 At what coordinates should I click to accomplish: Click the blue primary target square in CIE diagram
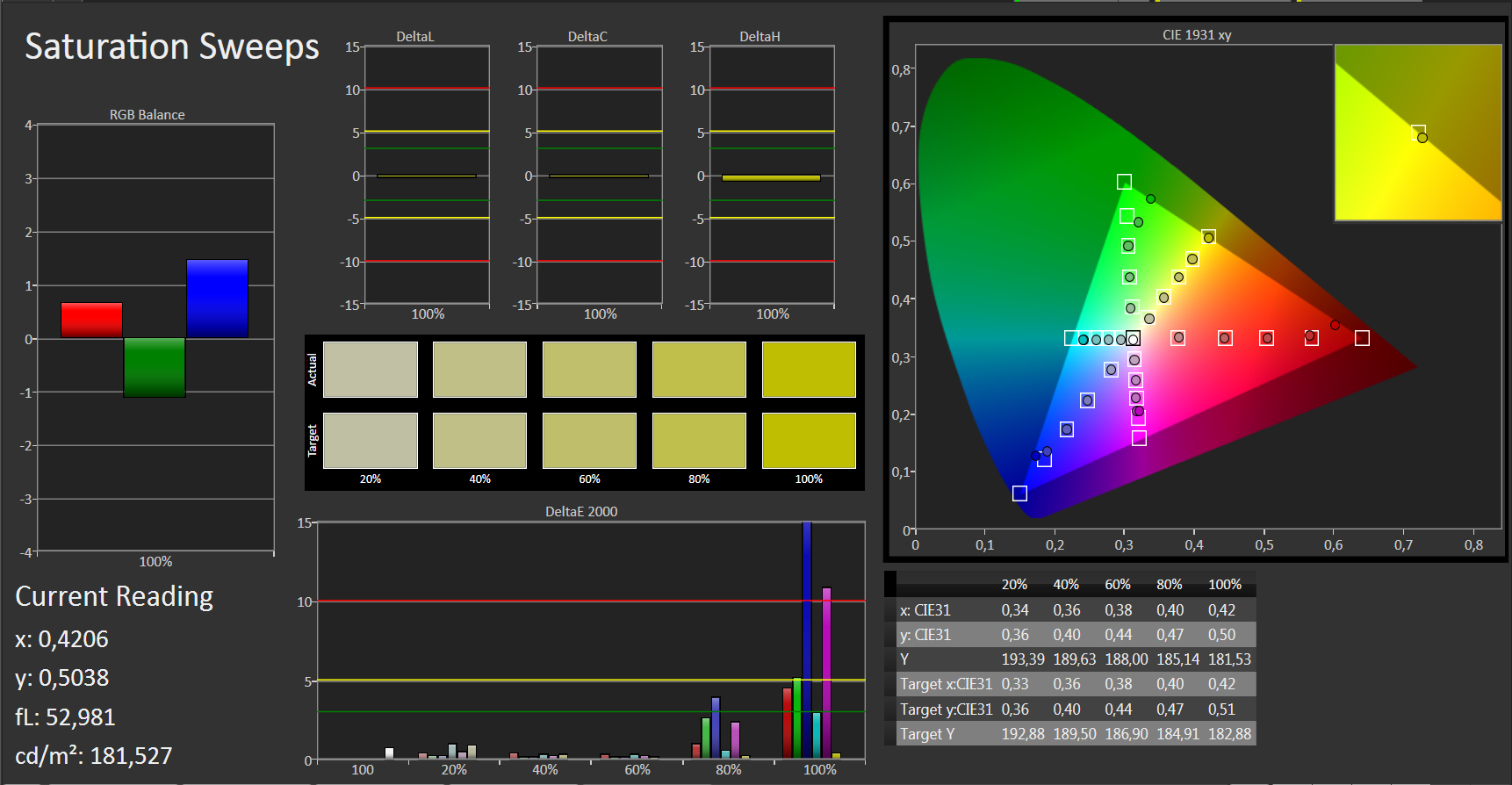tap(1019, 493)
